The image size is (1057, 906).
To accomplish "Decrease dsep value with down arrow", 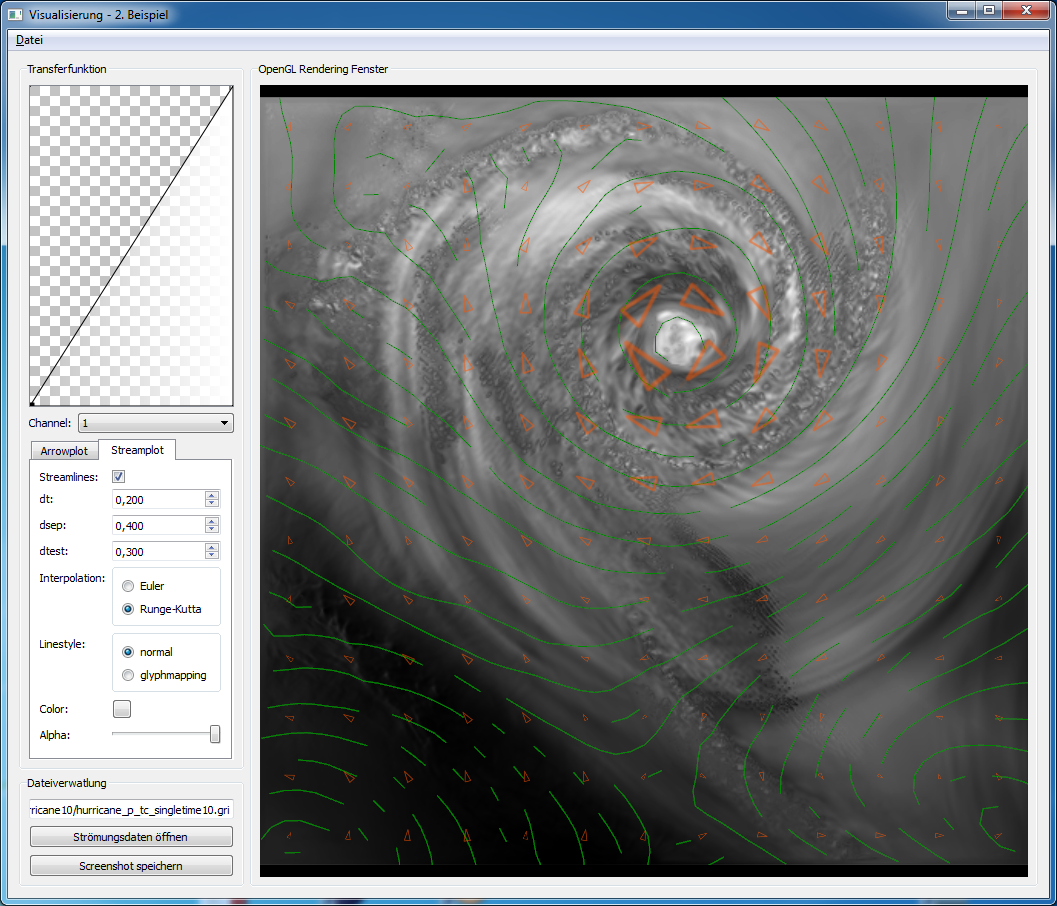I will tap(211, 529).
